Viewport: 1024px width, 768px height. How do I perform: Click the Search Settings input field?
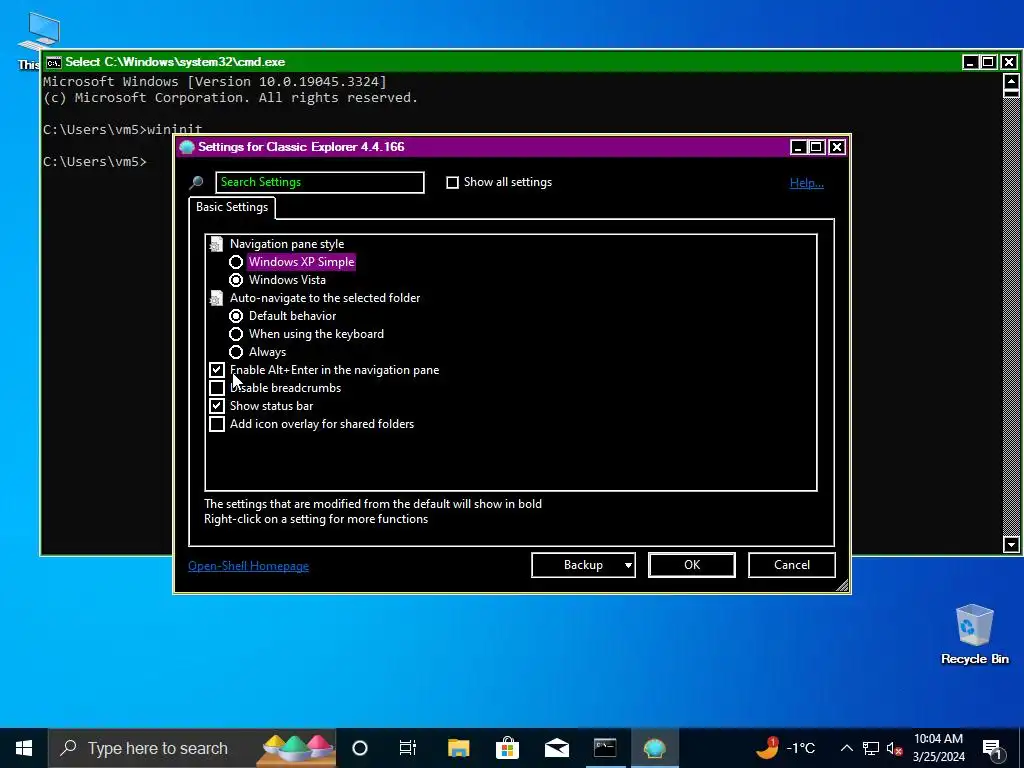pyautogui.click(x=320, y=182)
